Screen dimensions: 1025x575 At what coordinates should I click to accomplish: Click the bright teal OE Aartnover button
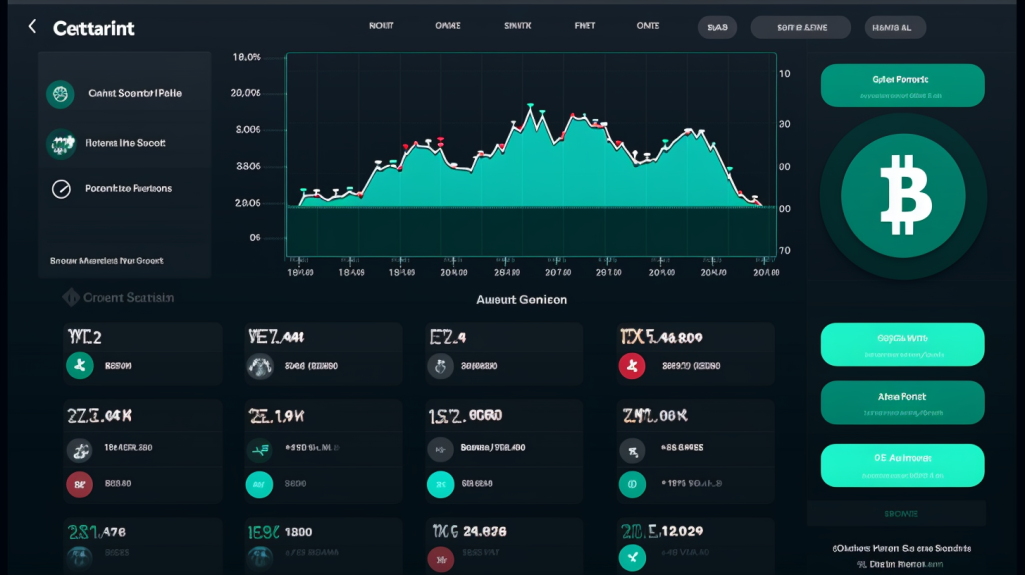[x=902, y=465]
